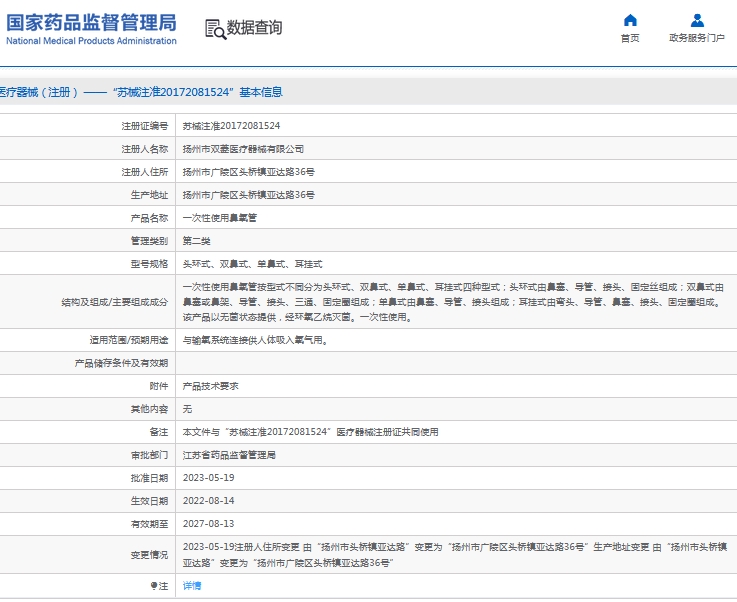Click the home (首页) house icon
This screenshot has width=737, height=602.
click(x=630, y=20)
